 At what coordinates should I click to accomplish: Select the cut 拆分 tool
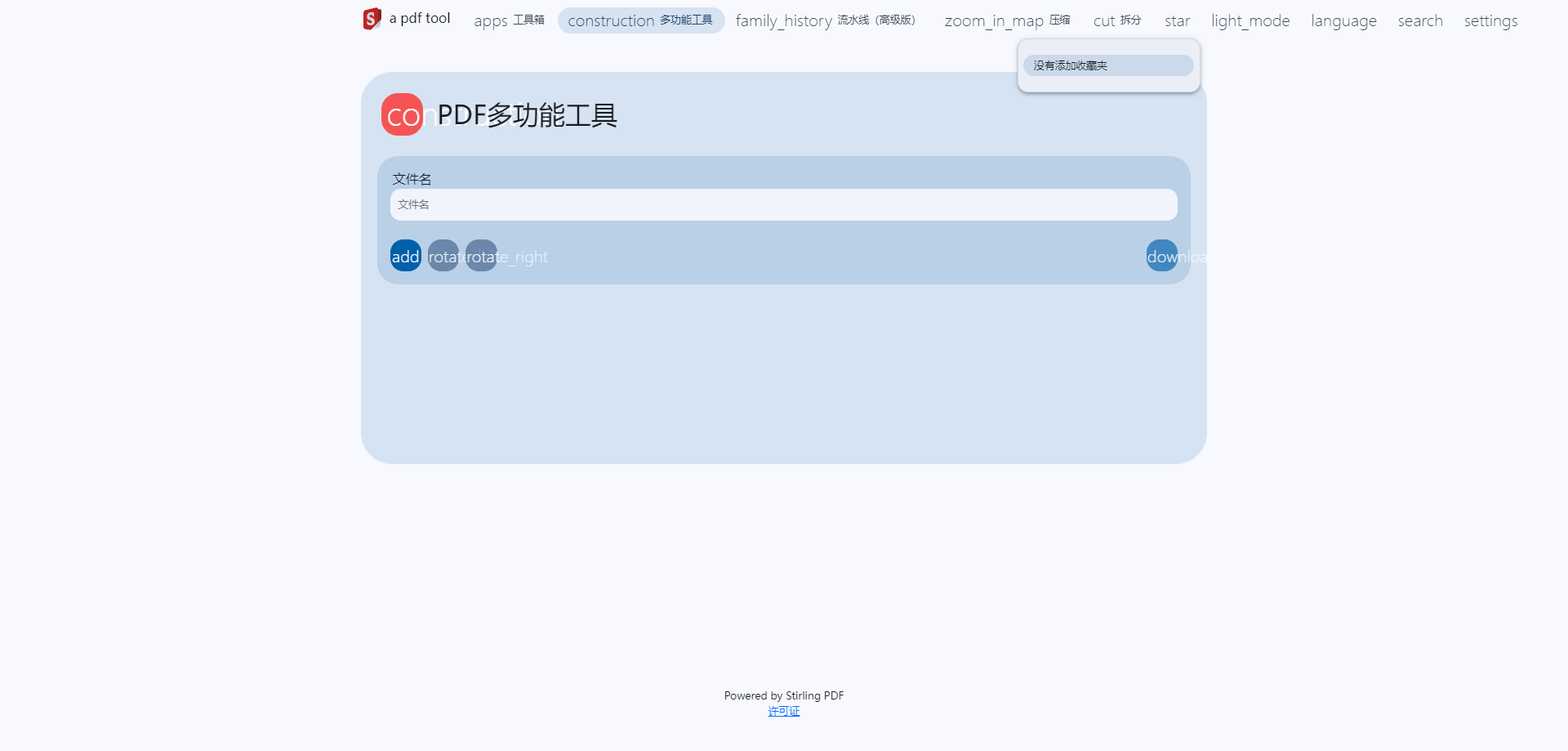[1116, 20]
